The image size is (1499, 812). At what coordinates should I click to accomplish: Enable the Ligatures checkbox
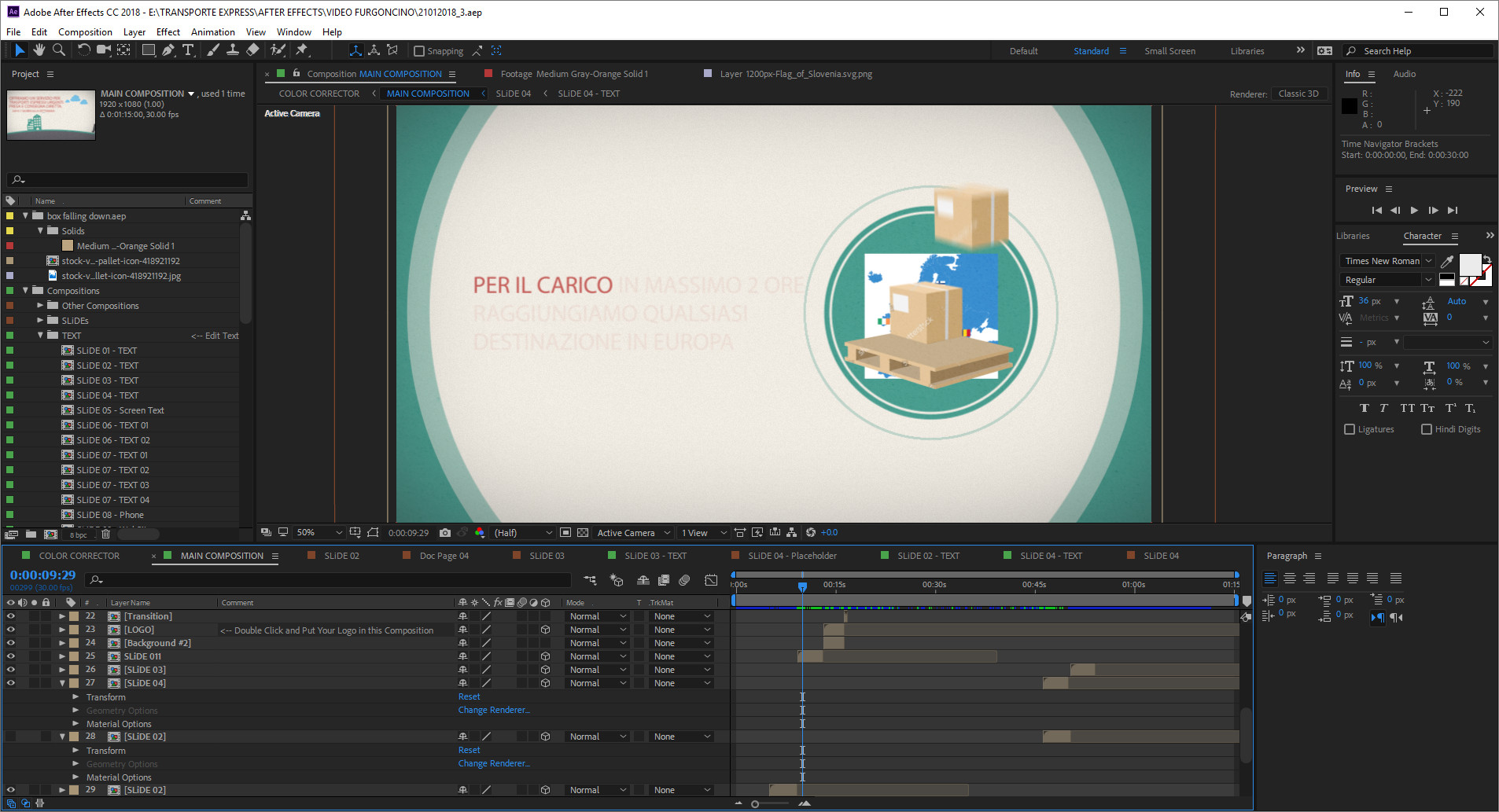click(x=1350, y=429)
